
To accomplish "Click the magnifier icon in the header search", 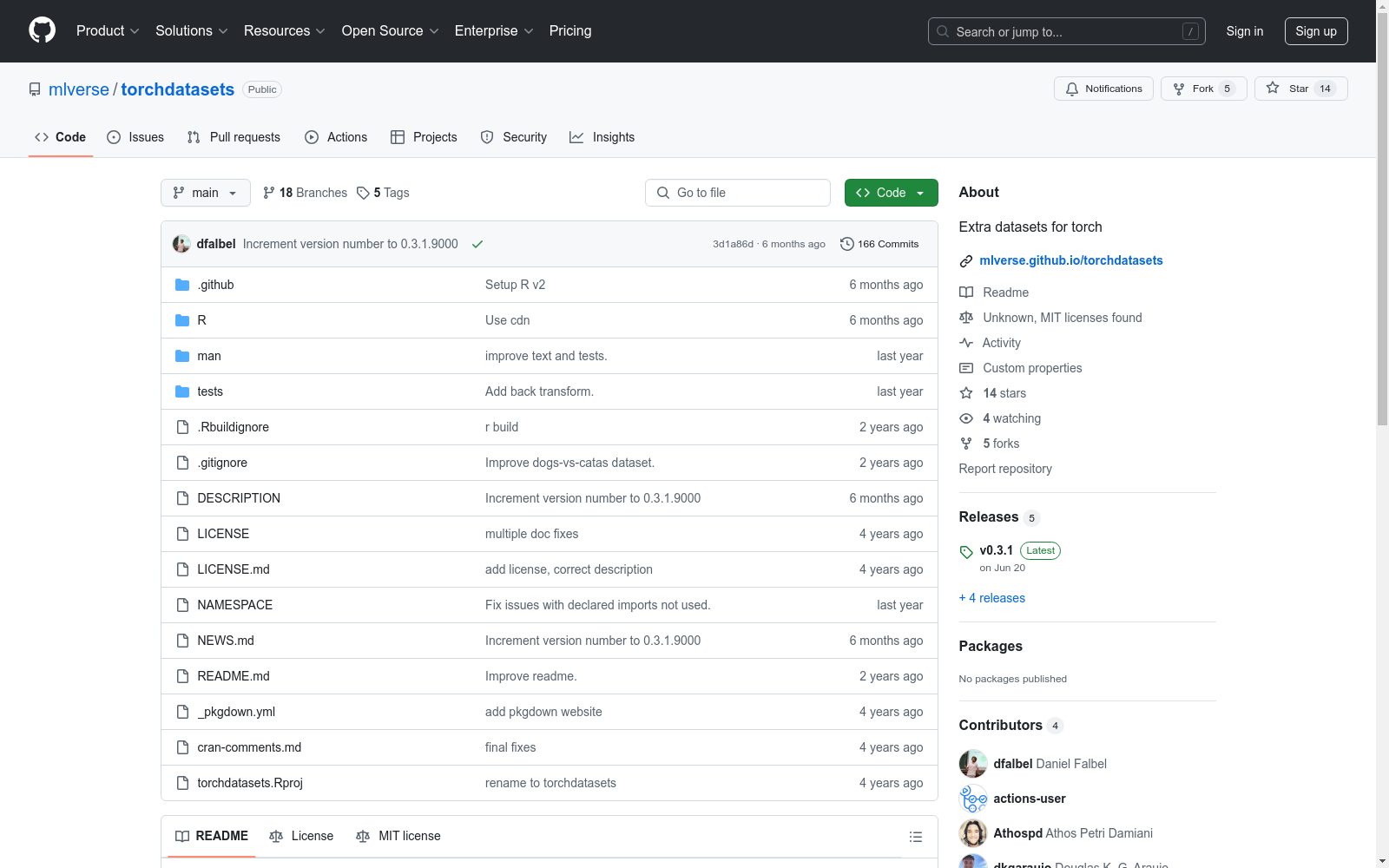I will coord(943,31).
